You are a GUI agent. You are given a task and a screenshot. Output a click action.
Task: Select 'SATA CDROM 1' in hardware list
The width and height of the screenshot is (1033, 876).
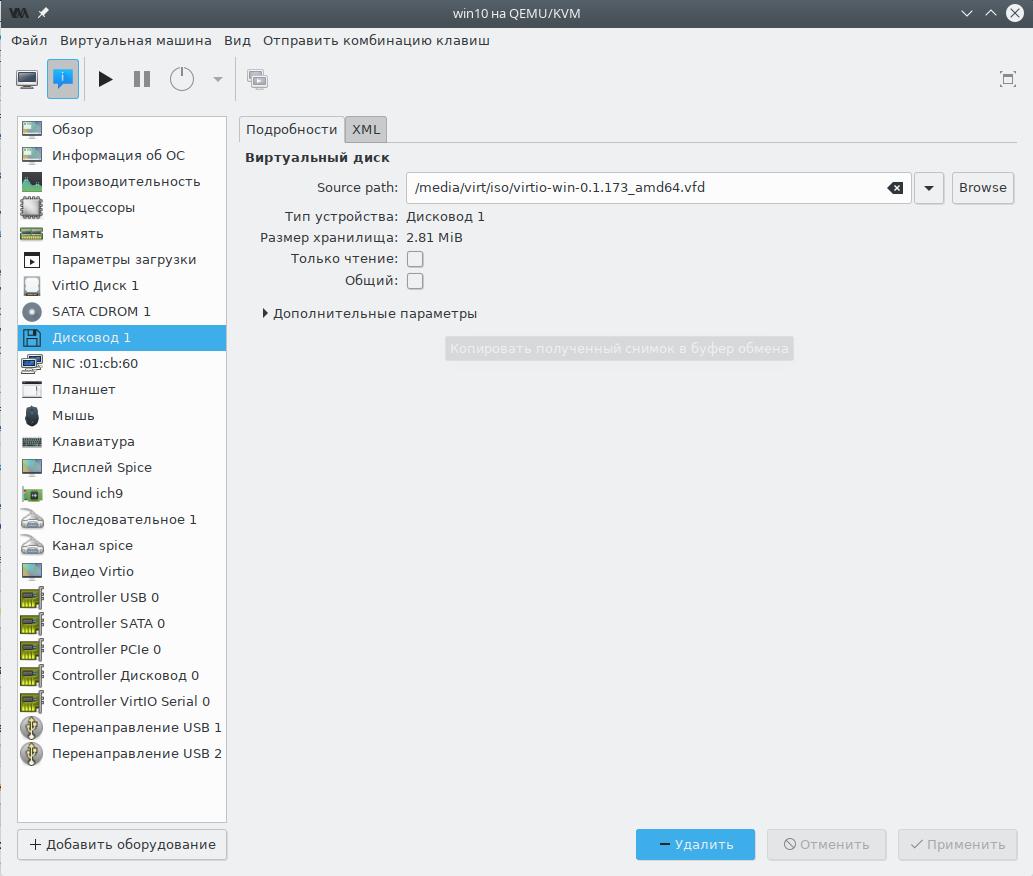101,311
